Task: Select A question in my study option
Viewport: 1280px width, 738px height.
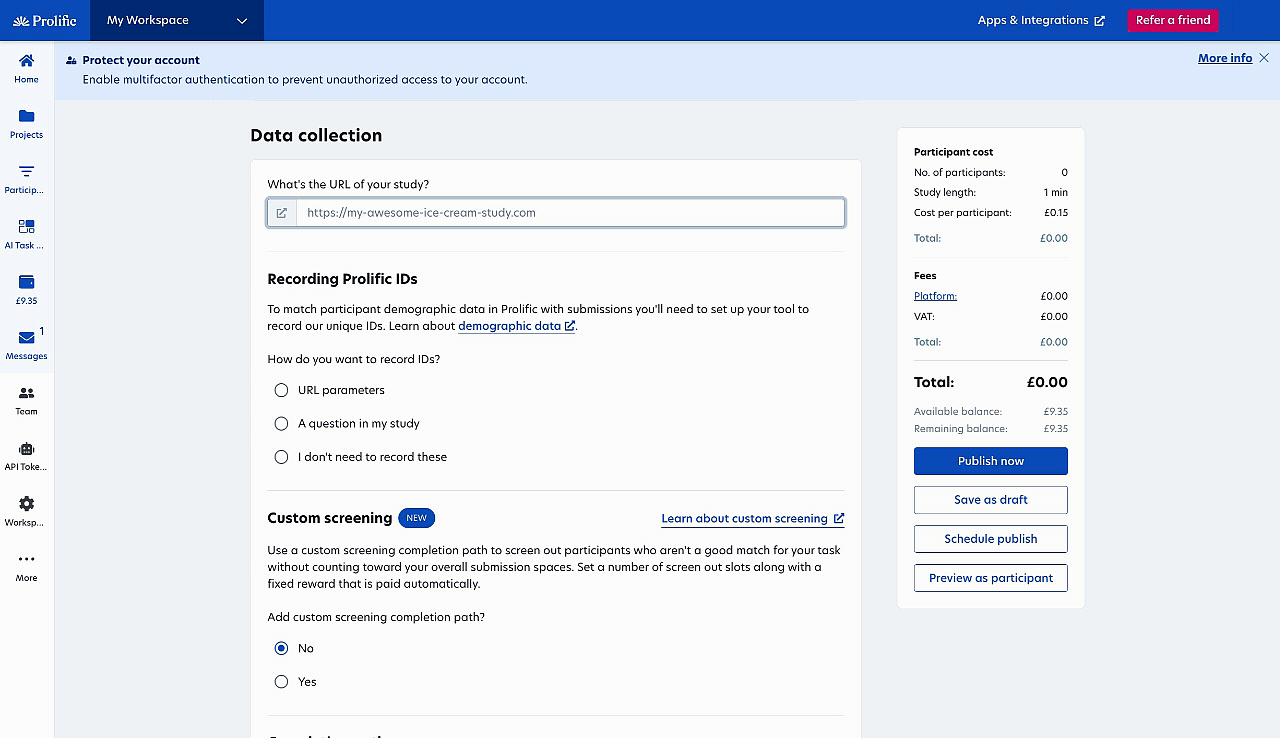Action: (281, 423)
